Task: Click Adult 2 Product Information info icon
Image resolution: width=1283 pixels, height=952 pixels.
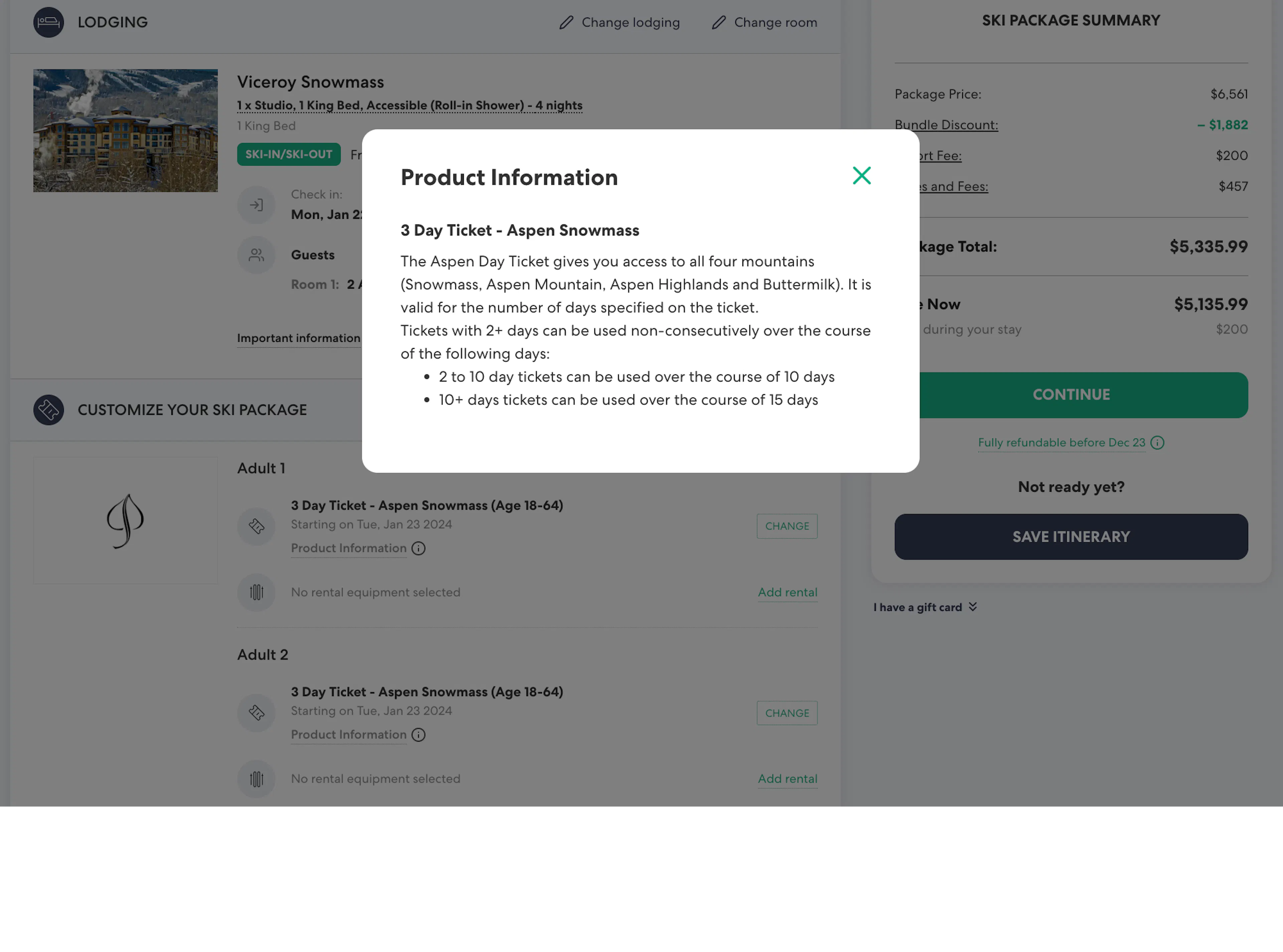Action: tap(418, 735)
